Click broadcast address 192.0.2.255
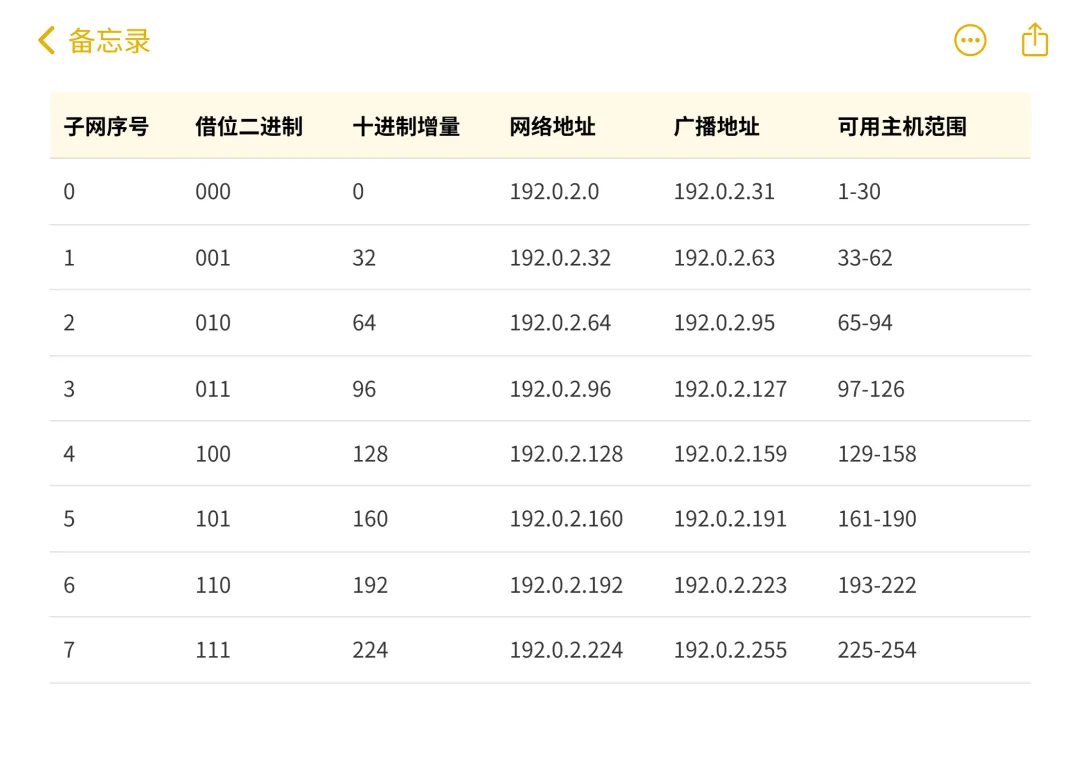This screenshot has height=758, width=1080. [730, 650]
